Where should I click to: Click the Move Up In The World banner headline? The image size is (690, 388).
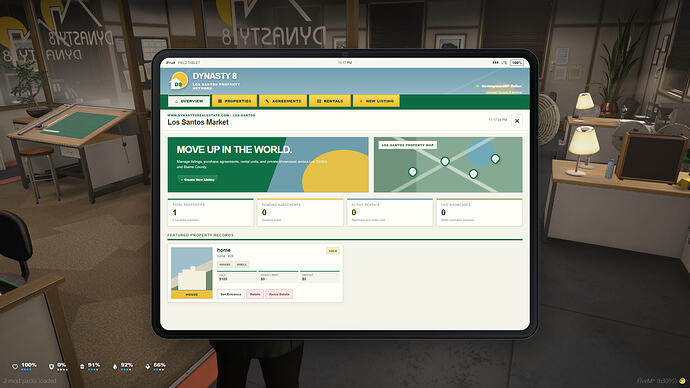pos(234,150)
